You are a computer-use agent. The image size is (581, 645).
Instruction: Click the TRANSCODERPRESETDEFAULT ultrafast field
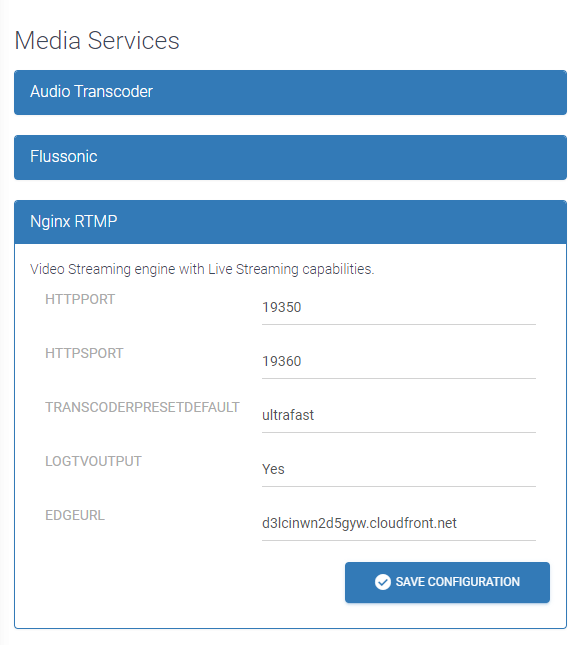coord(399,416)
